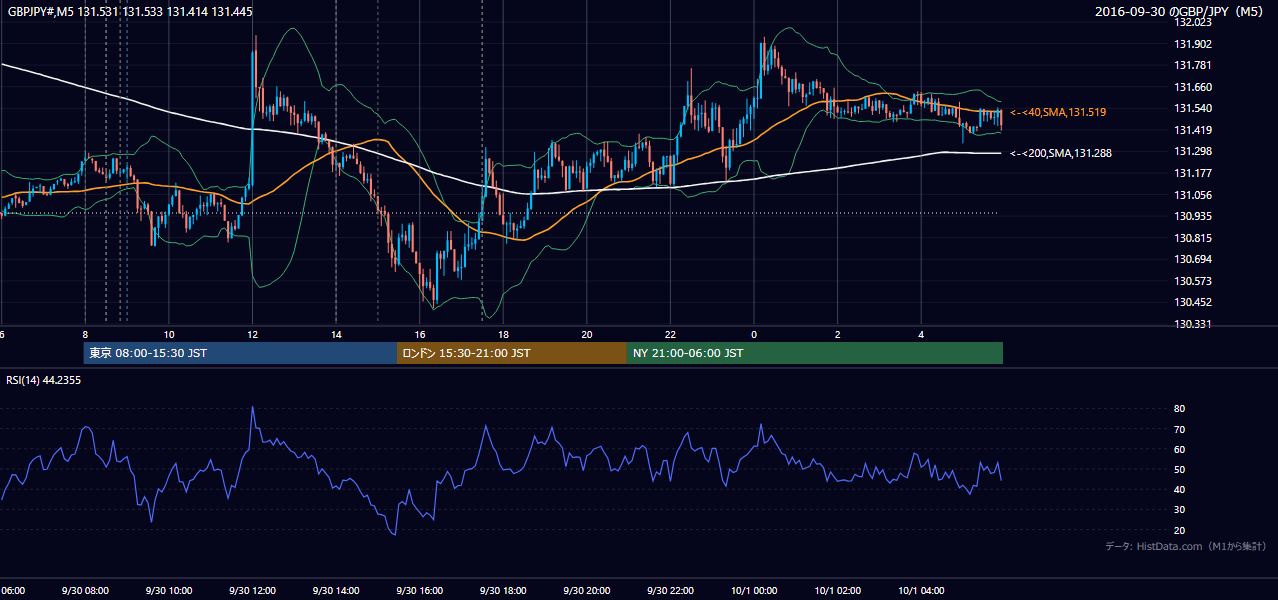The height and width of the screenshot is (600, 1278).
Task: Click price axis label 131.660
Action: pos(1192,87)
